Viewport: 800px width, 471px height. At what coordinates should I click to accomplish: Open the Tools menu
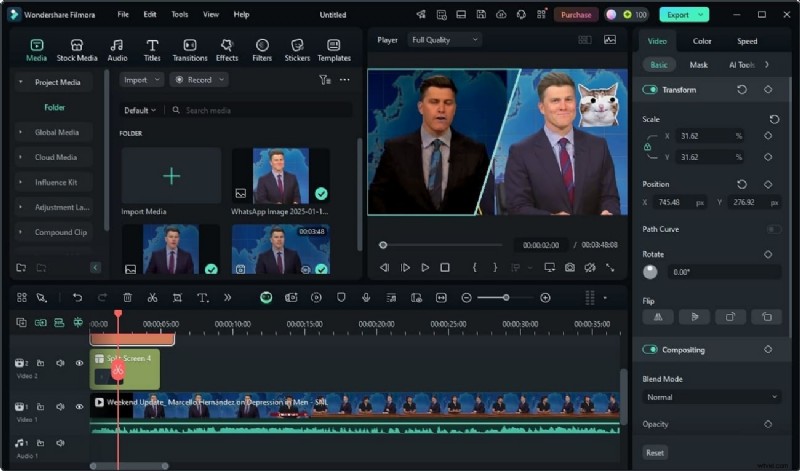pyautogui.click(x=179, y=15)
